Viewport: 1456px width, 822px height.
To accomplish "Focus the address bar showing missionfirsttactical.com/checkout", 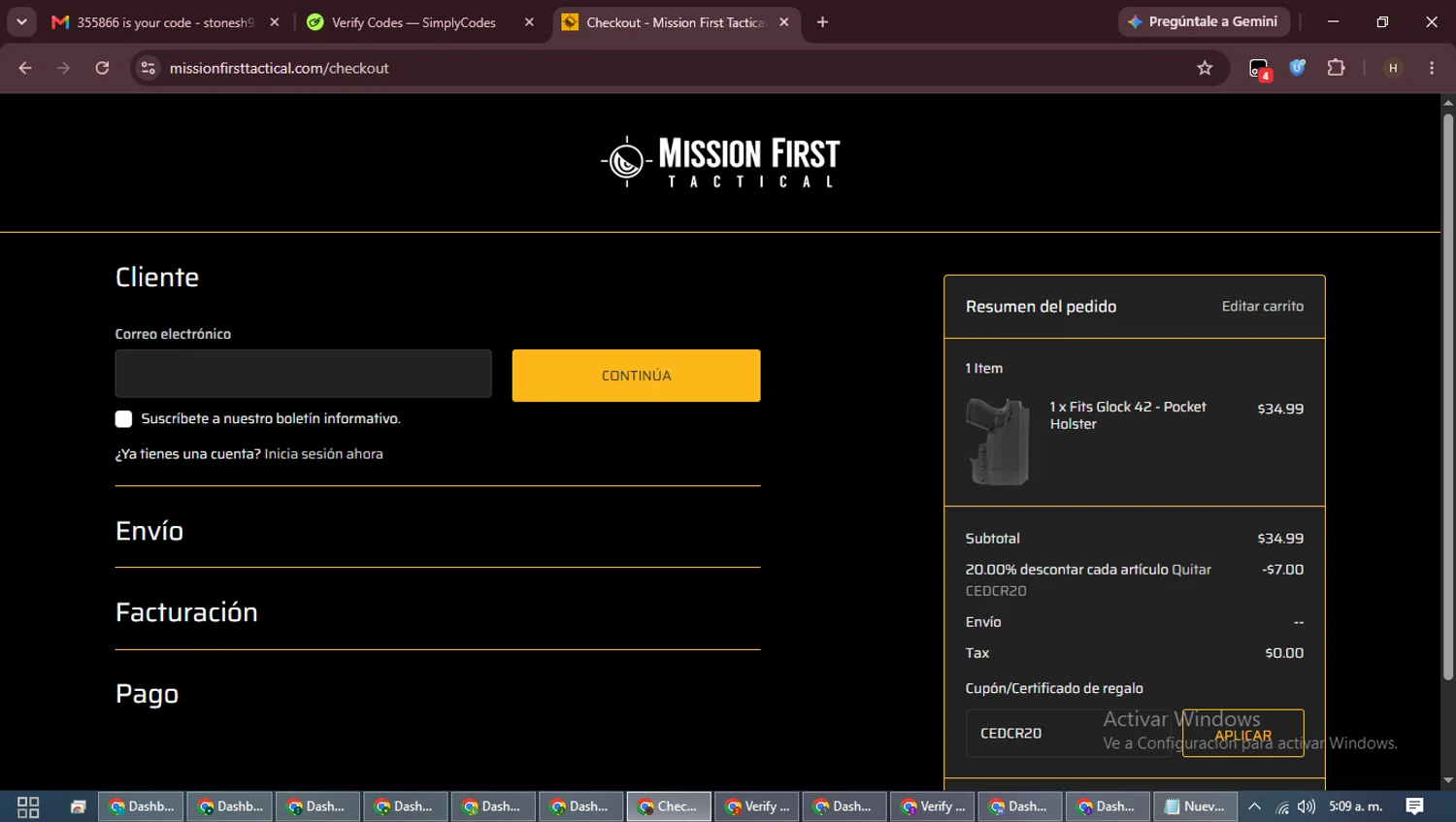I will 670,68.
